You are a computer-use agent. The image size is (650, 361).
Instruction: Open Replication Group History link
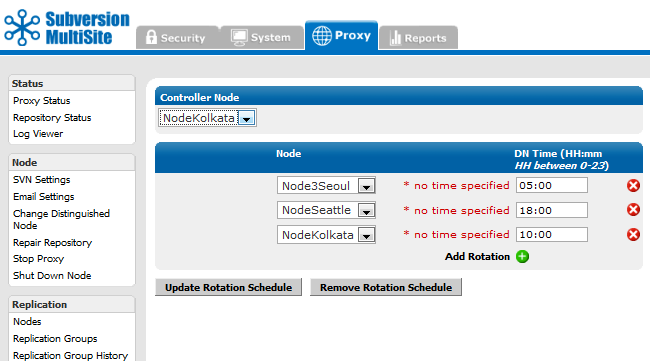[x=70, y=356]
